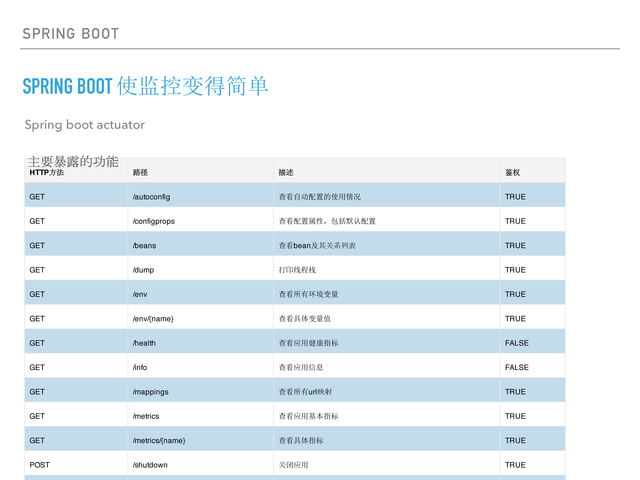The width and height of the screenshot is (640, 480).
Task: Click the 查看所有url映射 description
Action: pyautogui.click(x=305, y=392)
